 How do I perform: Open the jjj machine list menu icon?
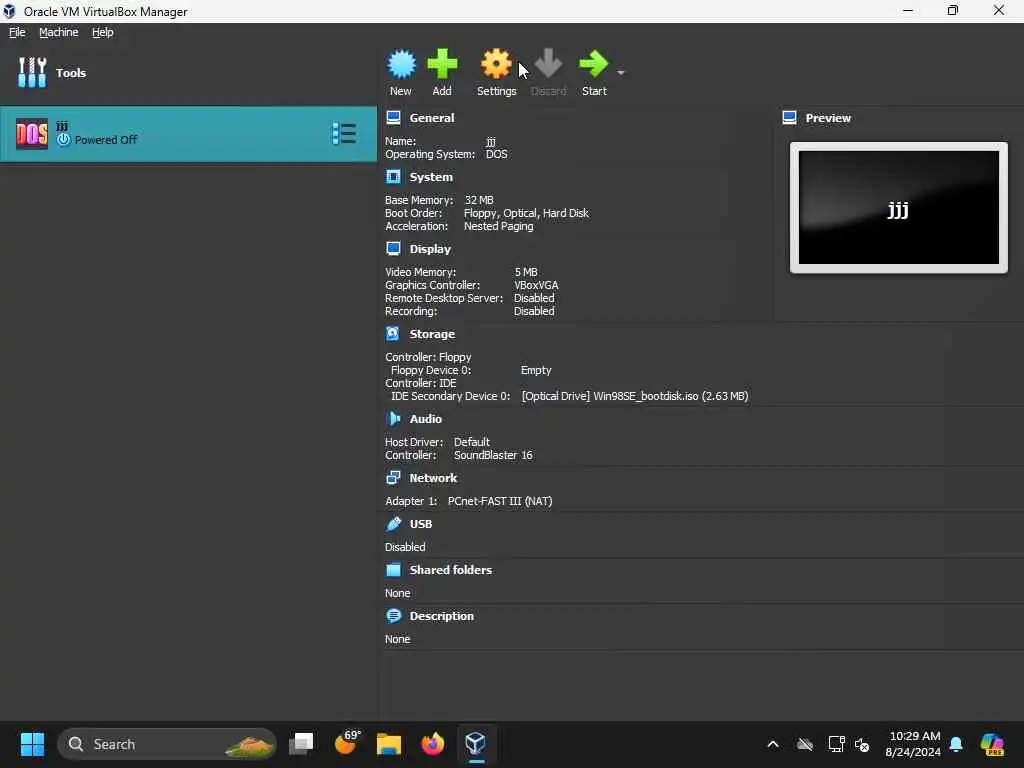click(x=344, y=134)
